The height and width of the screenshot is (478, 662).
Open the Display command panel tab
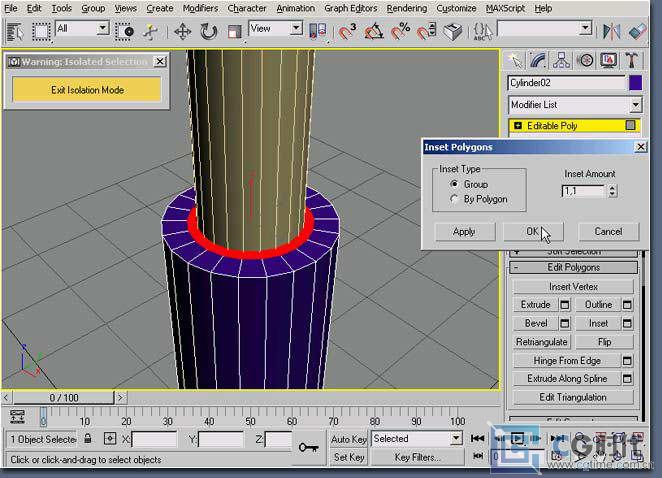tap(608, 61)
